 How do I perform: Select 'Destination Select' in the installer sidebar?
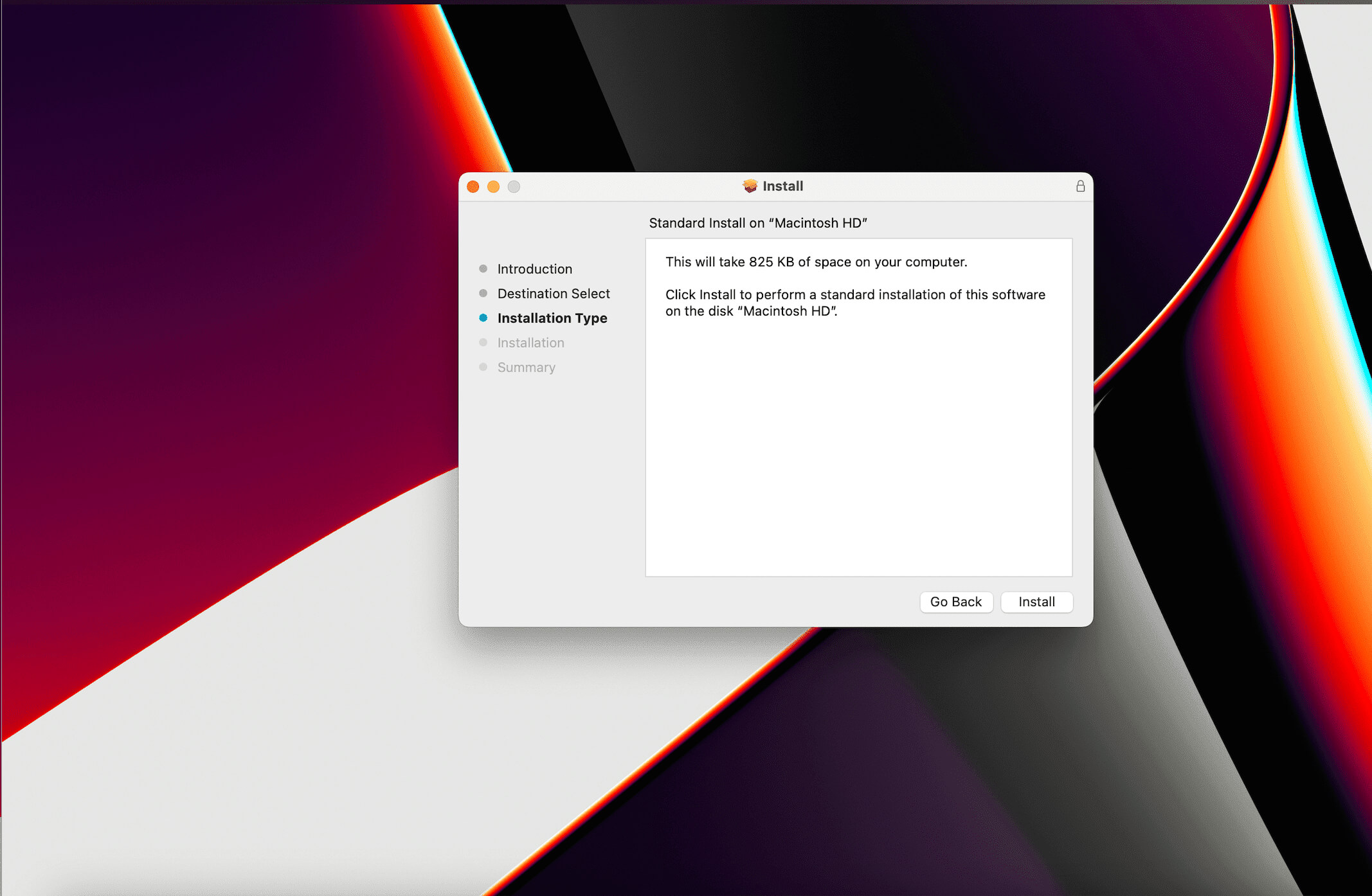coord(554,293)
